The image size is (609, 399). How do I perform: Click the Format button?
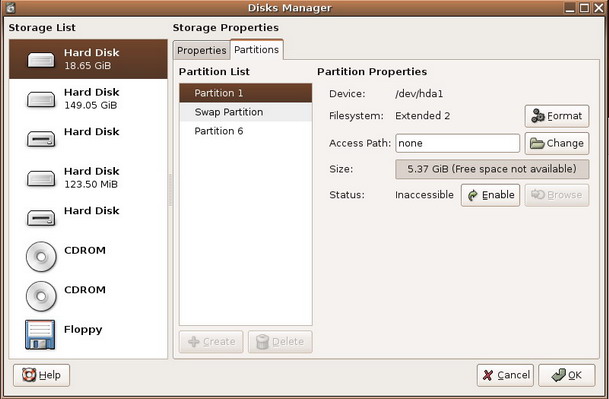pyautogui.click(x=557, y=116)
